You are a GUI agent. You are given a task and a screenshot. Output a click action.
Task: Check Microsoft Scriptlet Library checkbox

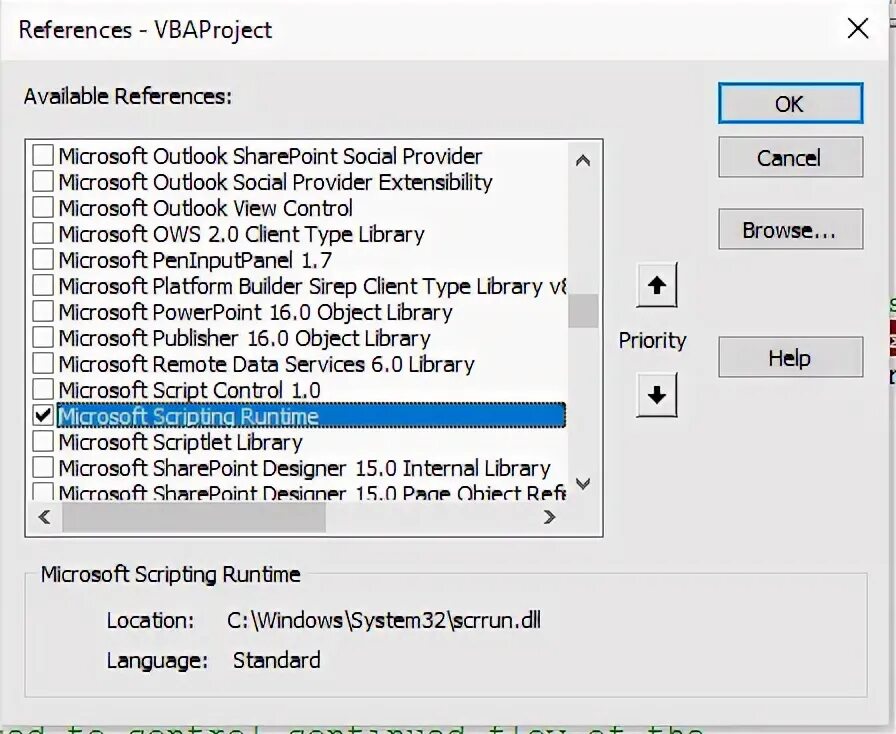(x=43, y=441)
